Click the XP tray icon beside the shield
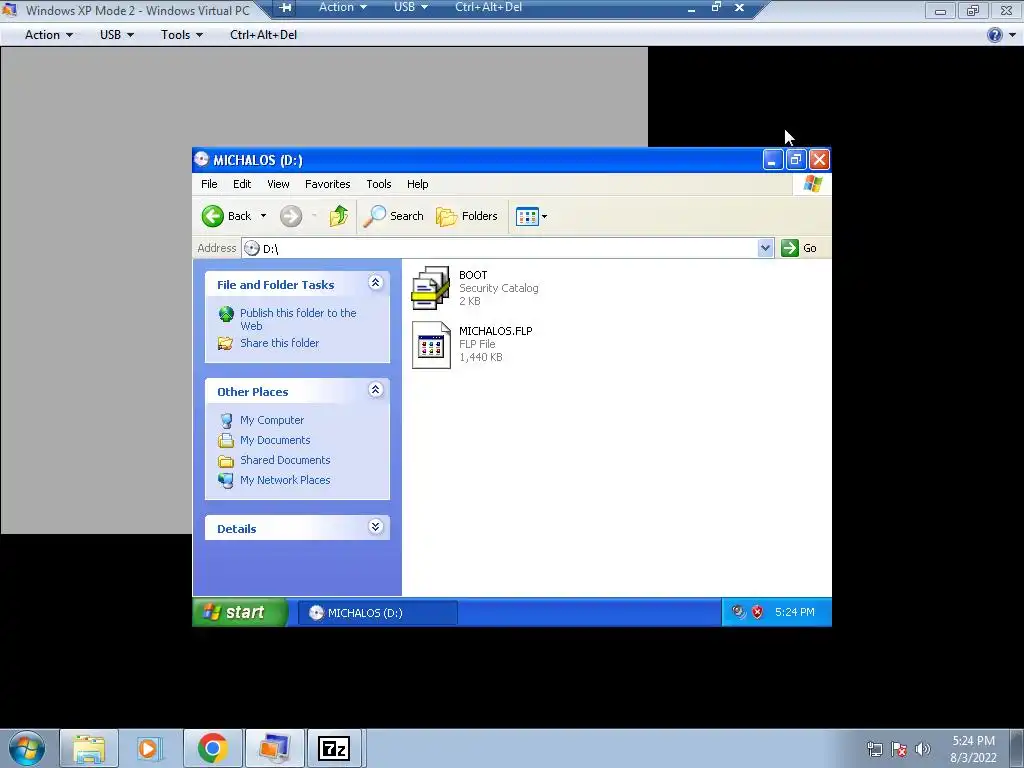This screenshot has height=768, width=1024. 738,612
